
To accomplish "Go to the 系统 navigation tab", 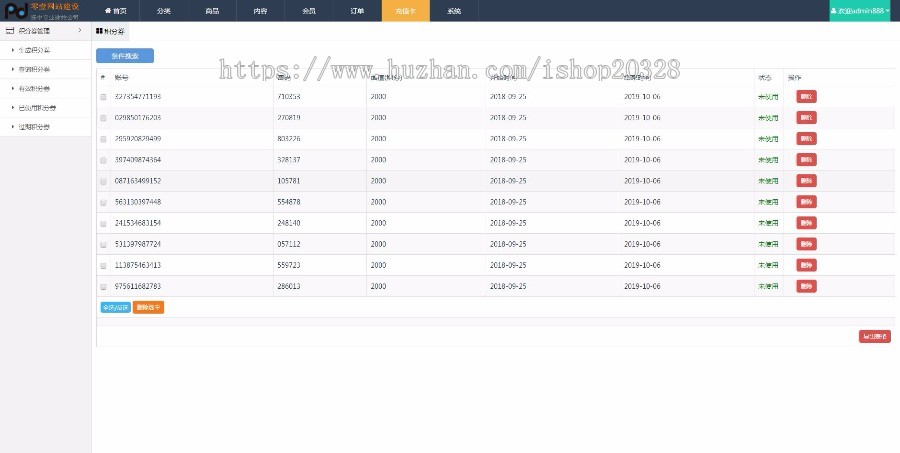I will click(x=454, y=11).
